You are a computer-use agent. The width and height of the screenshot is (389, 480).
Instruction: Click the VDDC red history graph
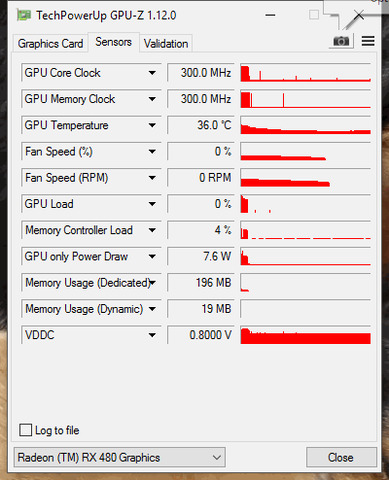(x=305, y=335)
